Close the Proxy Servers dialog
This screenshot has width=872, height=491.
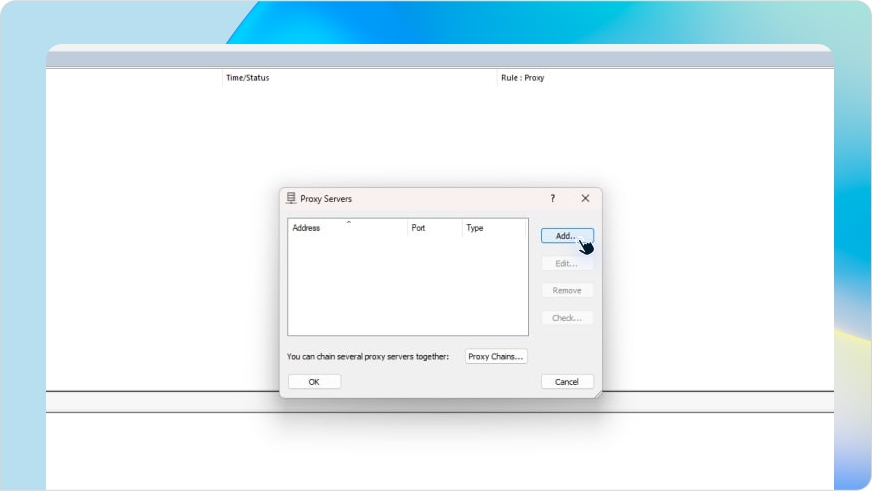tap(585, 198)
